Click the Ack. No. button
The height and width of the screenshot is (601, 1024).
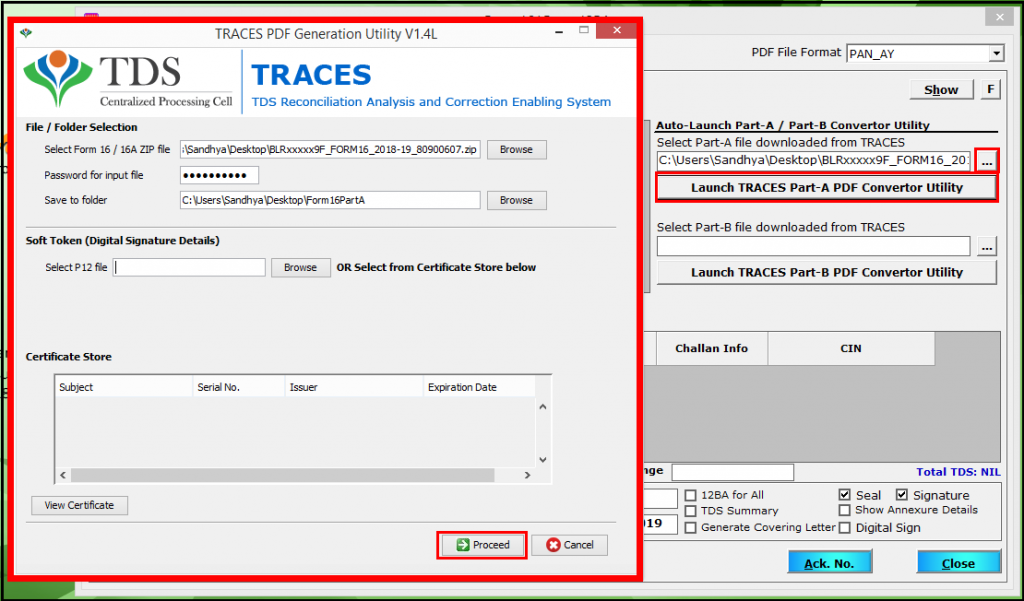(829, 562)
